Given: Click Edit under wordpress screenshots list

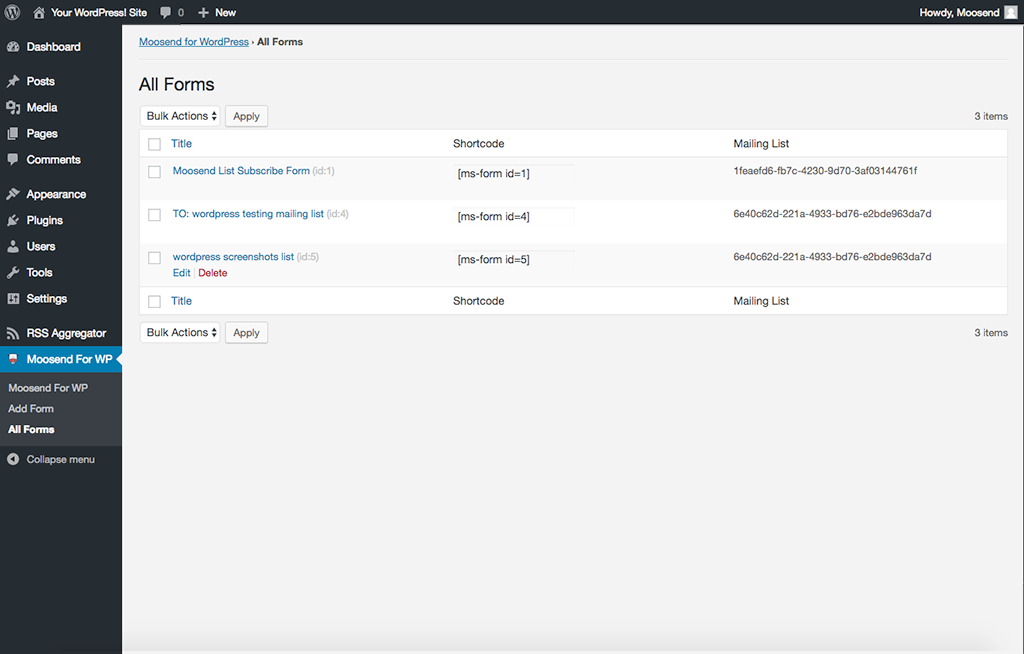Looking at the screenshot, I should (182, 273).
